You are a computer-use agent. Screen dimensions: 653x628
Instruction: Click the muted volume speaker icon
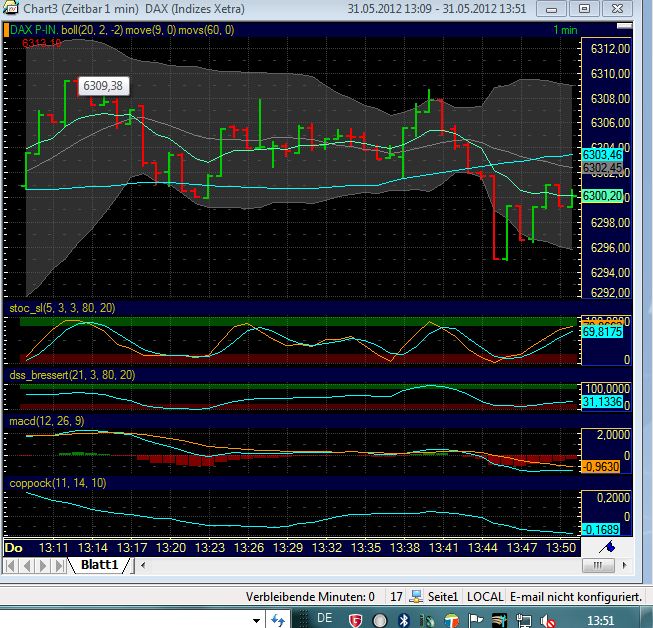(548, 621)
